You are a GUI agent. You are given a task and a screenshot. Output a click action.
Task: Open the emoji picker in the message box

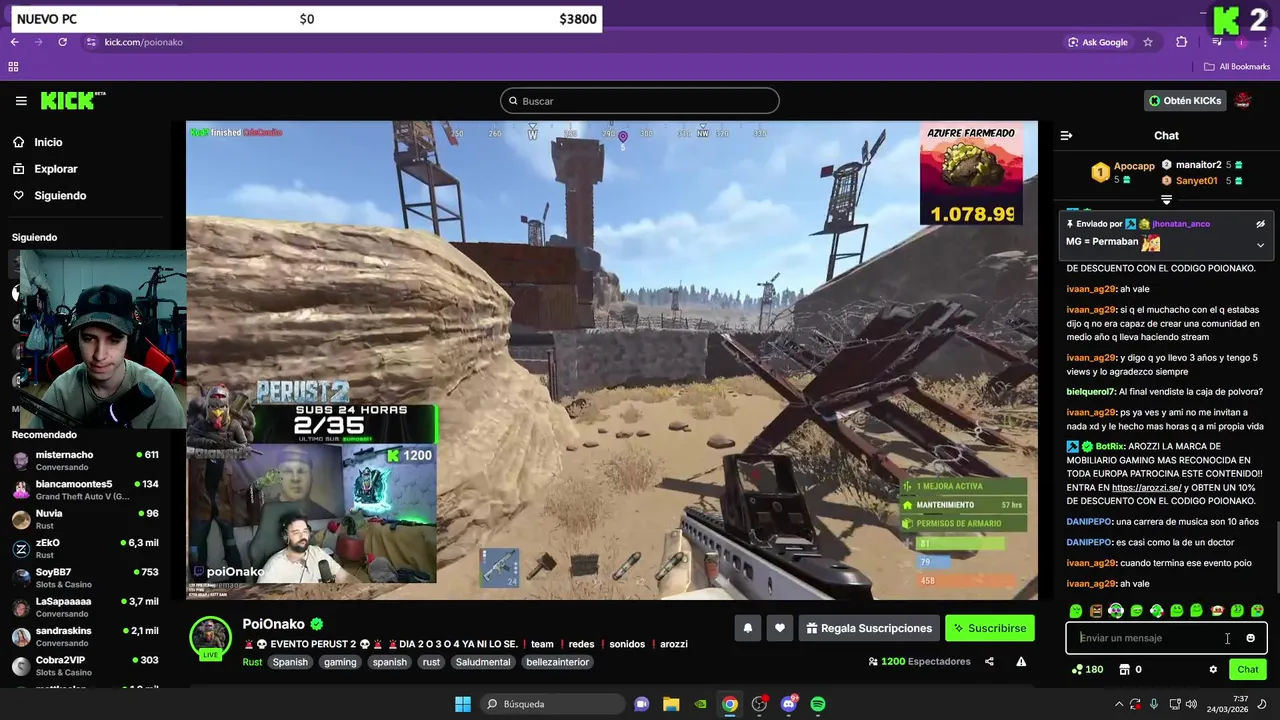(1250, 638)
